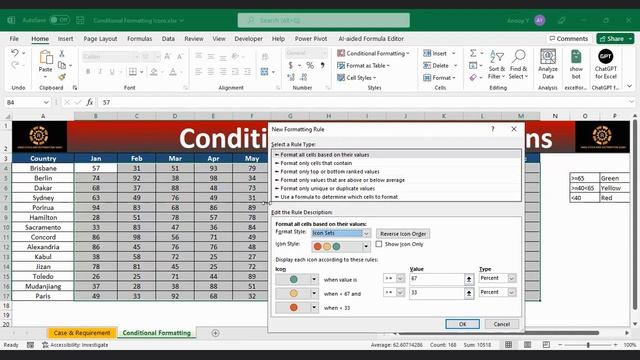Expand the Name Box dropdown arrow
The height and width of the screenshot is (360, 640).
(46, 102)
